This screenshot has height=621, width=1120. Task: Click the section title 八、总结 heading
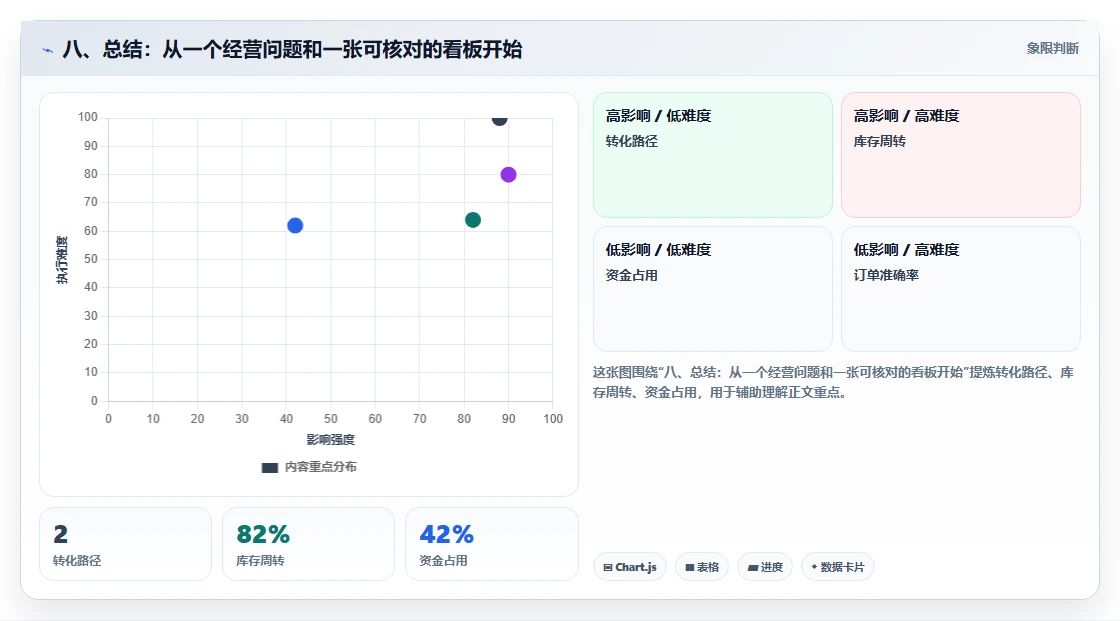(292, 49)
